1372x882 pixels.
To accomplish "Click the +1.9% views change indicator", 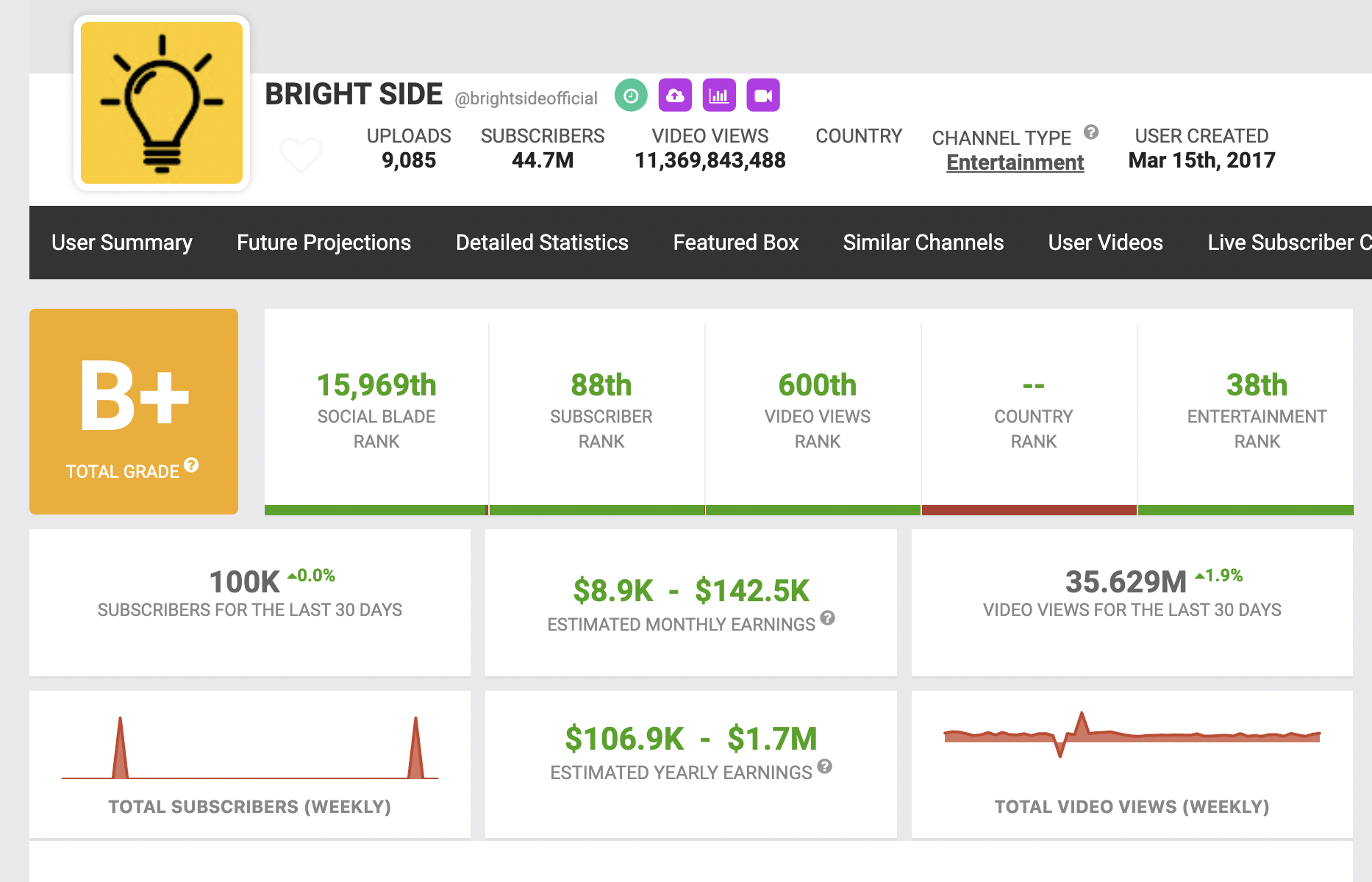I will click(x=1219, y=576).
